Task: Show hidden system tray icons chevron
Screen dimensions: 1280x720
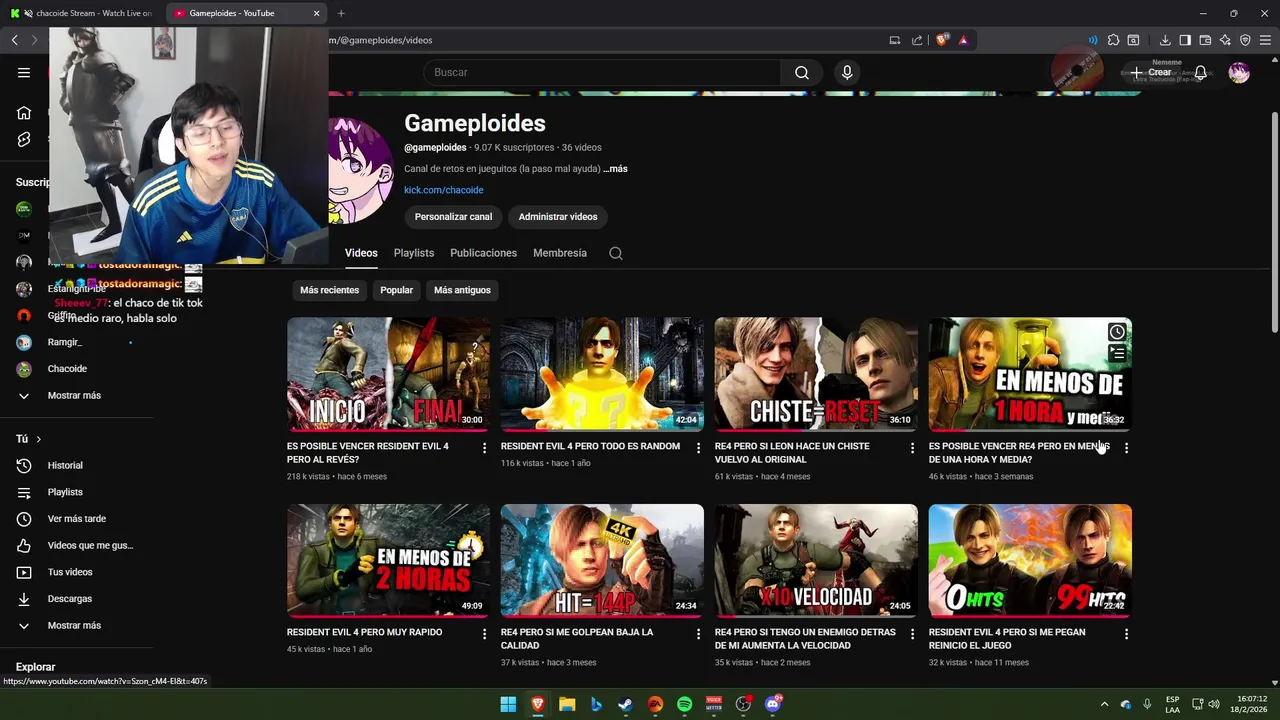Action: point(1104,704)
